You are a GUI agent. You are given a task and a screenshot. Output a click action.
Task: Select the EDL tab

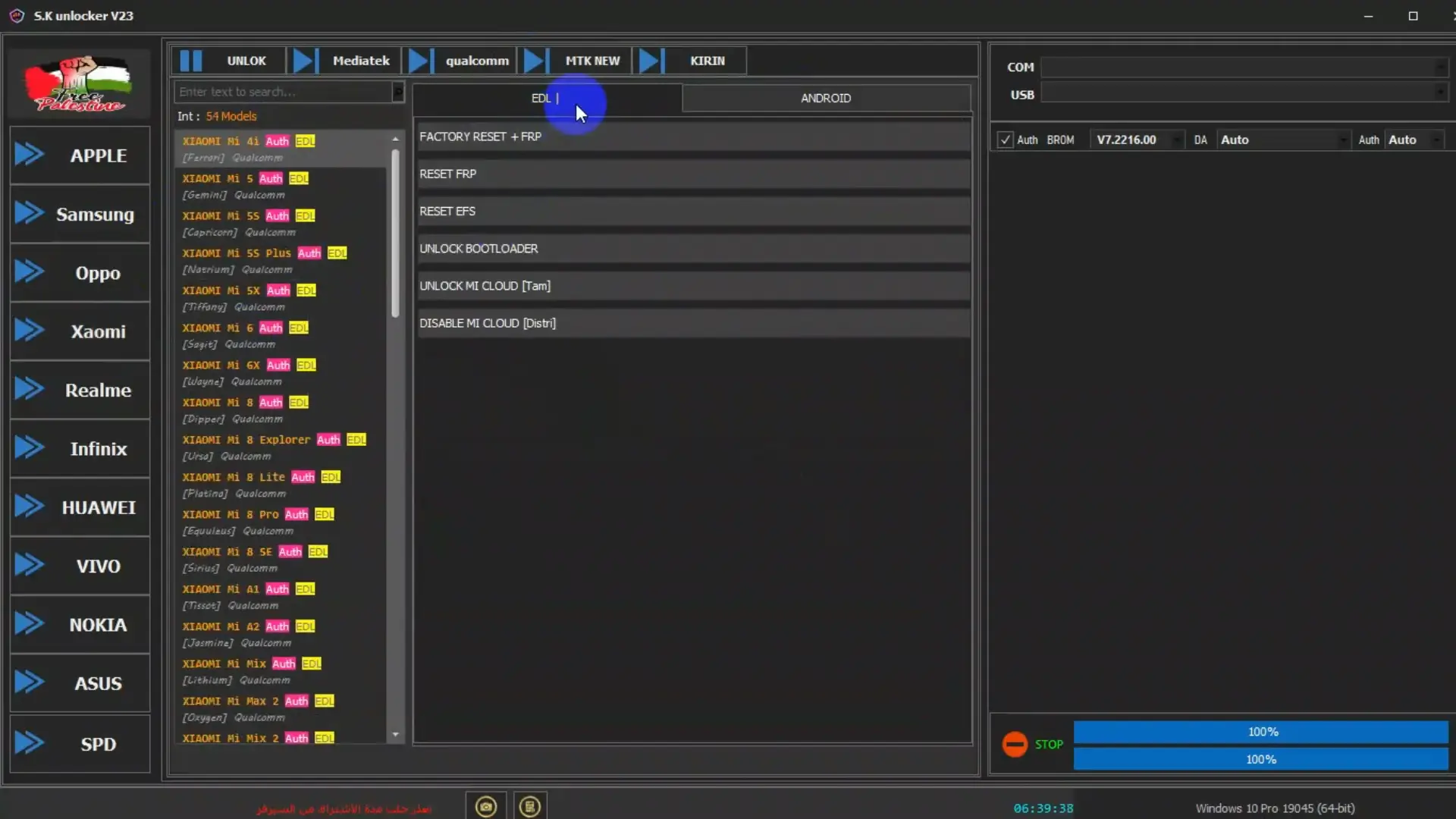click(x=548, y=99)
